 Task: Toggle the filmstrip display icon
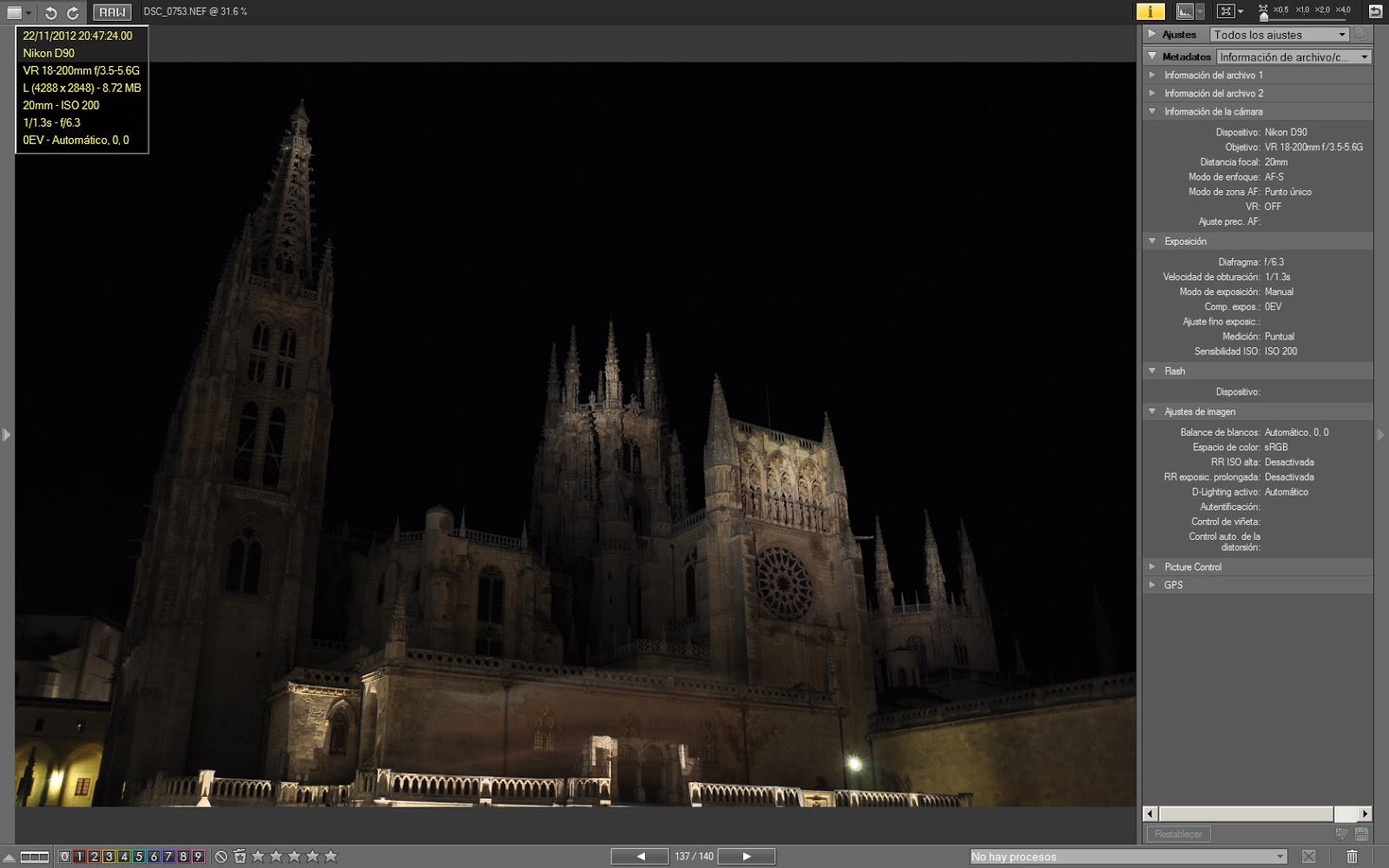point(34,857)
